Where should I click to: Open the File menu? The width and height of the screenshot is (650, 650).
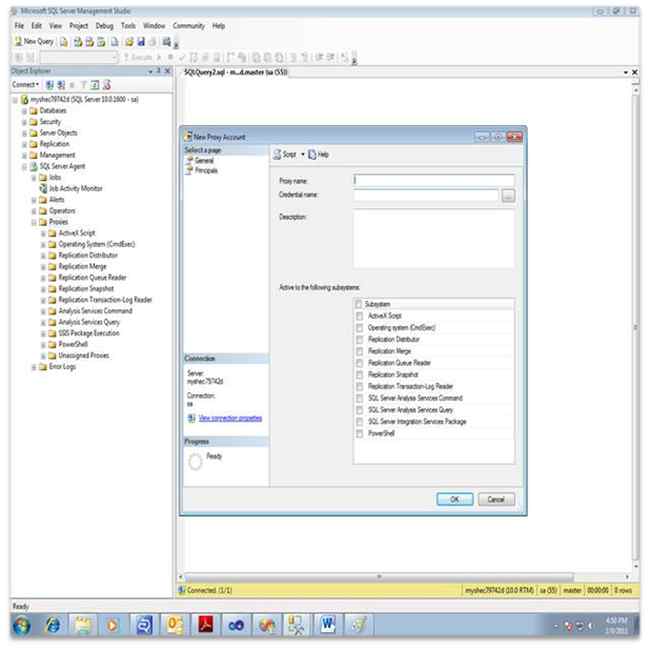[x=19, y=26]
